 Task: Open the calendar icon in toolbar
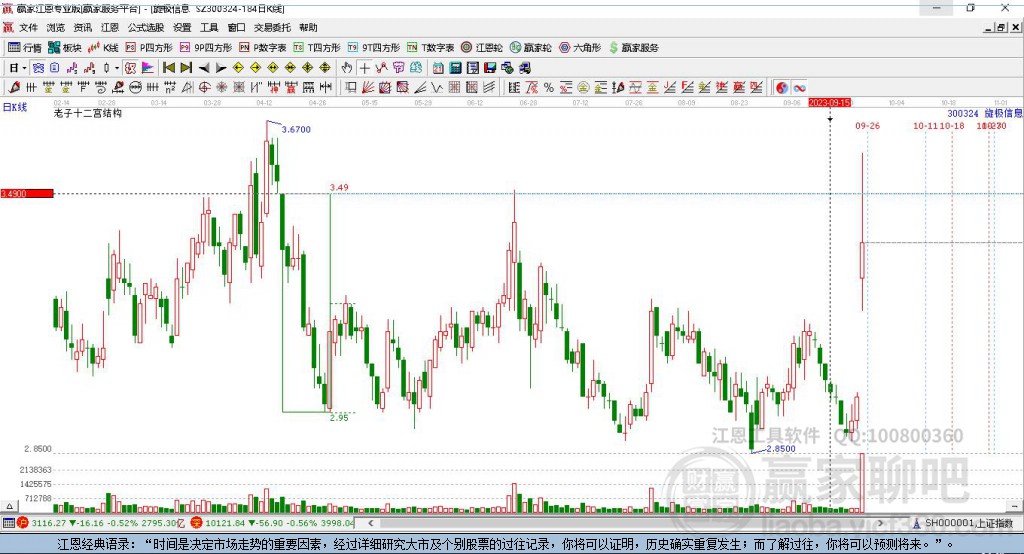tap(438, 68)
